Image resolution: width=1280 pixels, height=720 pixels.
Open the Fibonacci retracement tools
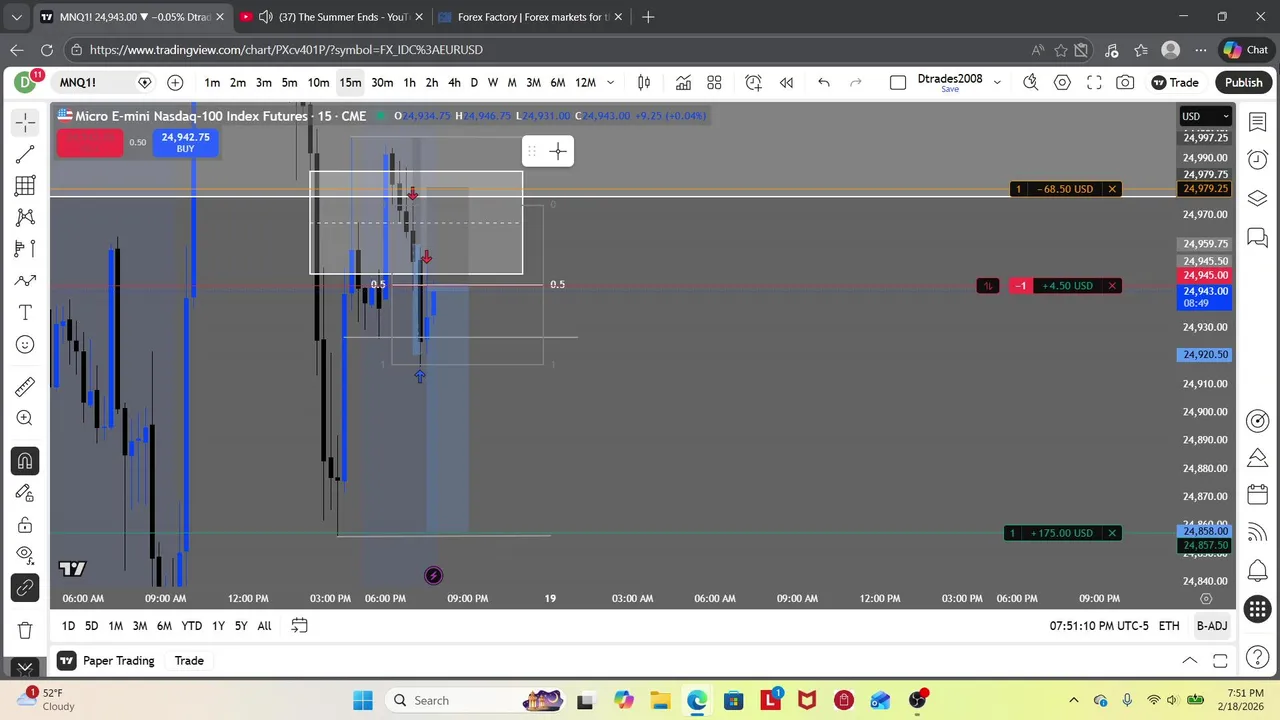[x=25, y=186]
